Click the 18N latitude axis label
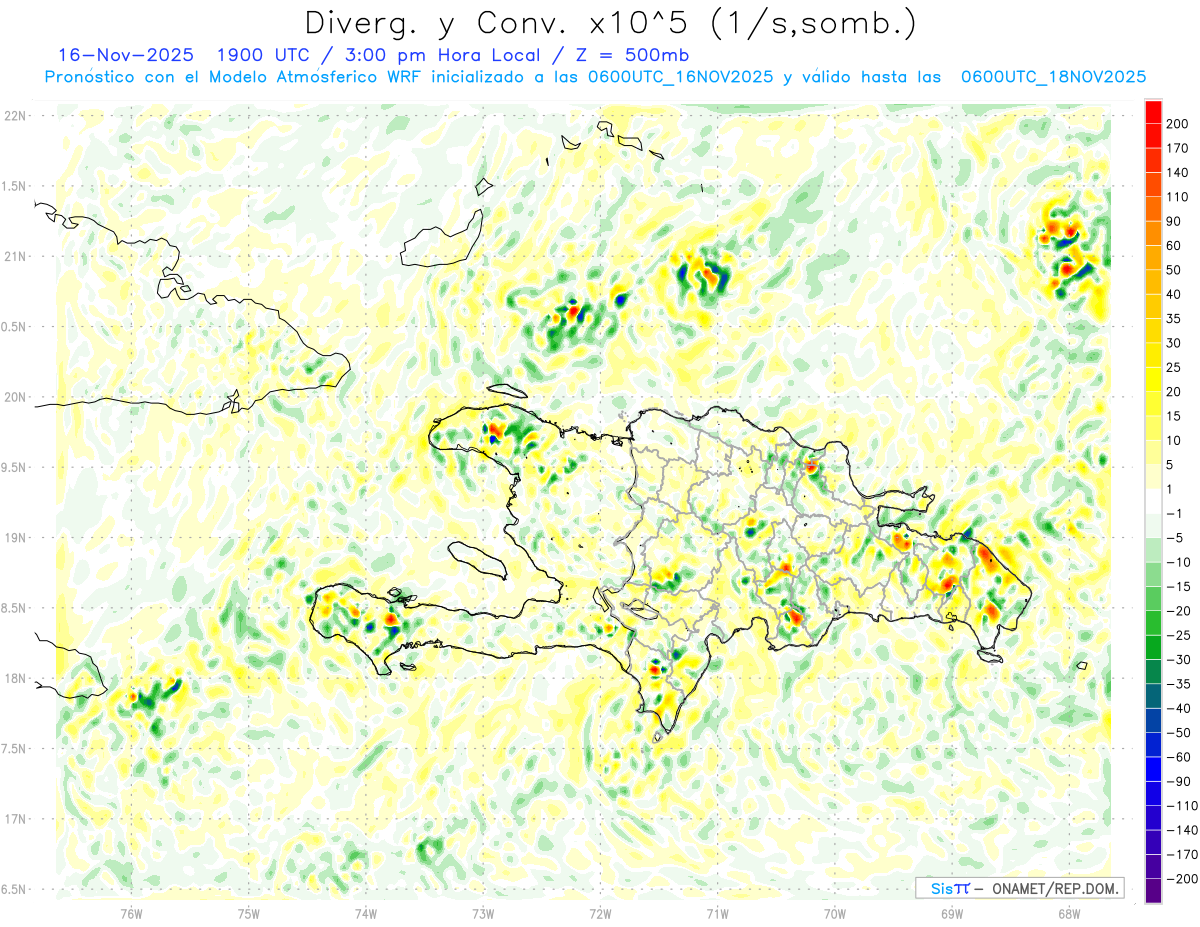 pos(15,678)
